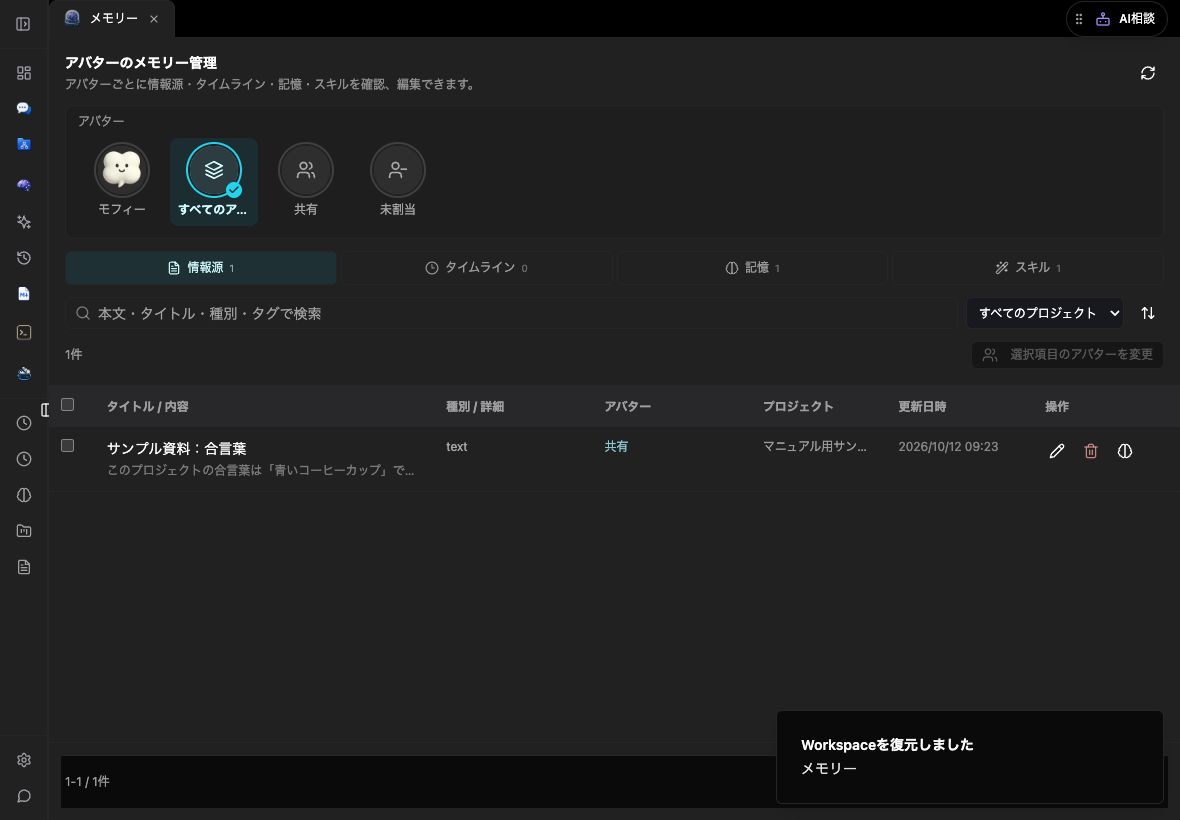Click the brain icon in the row's 操作 column
Screen dimensions: 1180x820
[x=1124, y=451]
